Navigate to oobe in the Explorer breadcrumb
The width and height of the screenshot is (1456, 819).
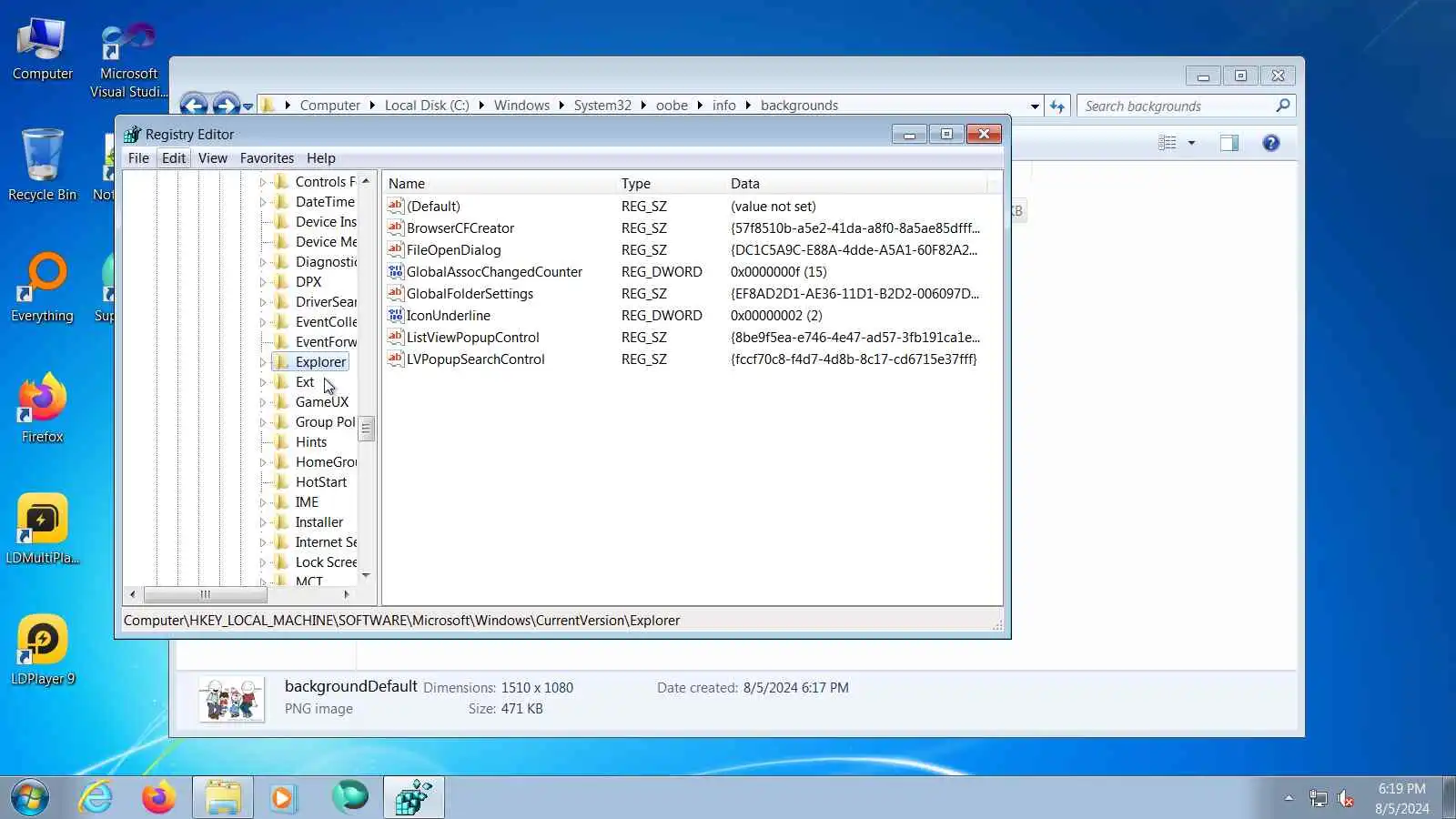click(672, 106)
